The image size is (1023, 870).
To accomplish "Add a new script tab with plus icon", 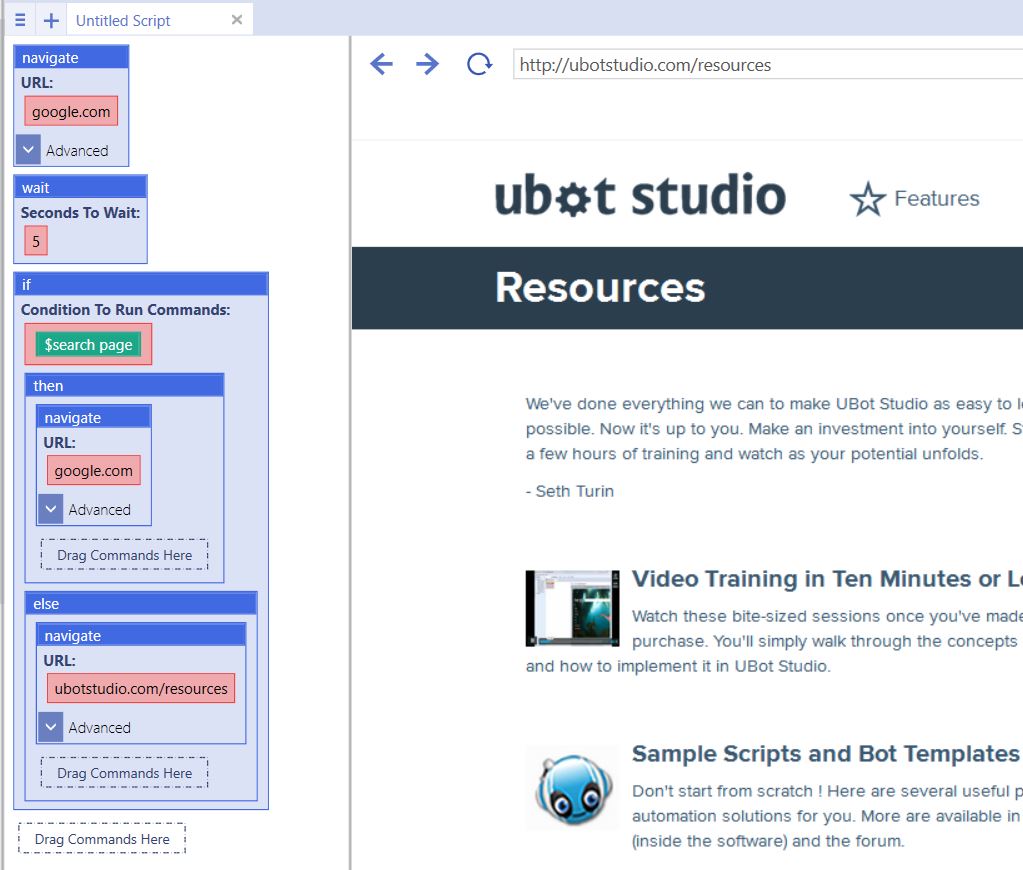I will (51, 20).
